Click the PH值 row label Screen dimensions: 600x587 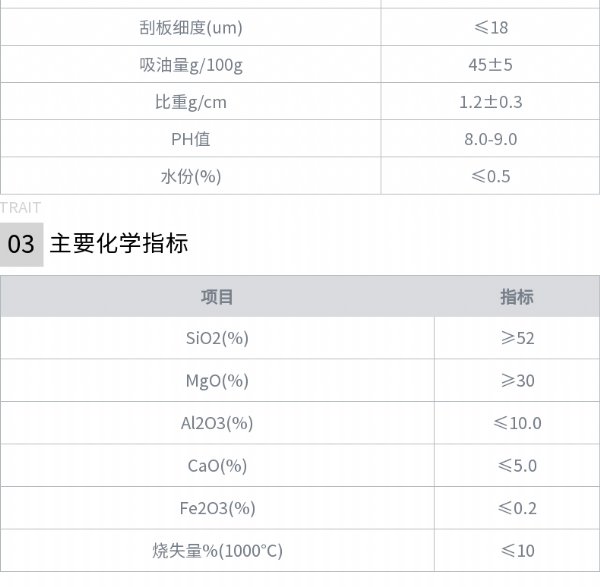click(191, 139)
